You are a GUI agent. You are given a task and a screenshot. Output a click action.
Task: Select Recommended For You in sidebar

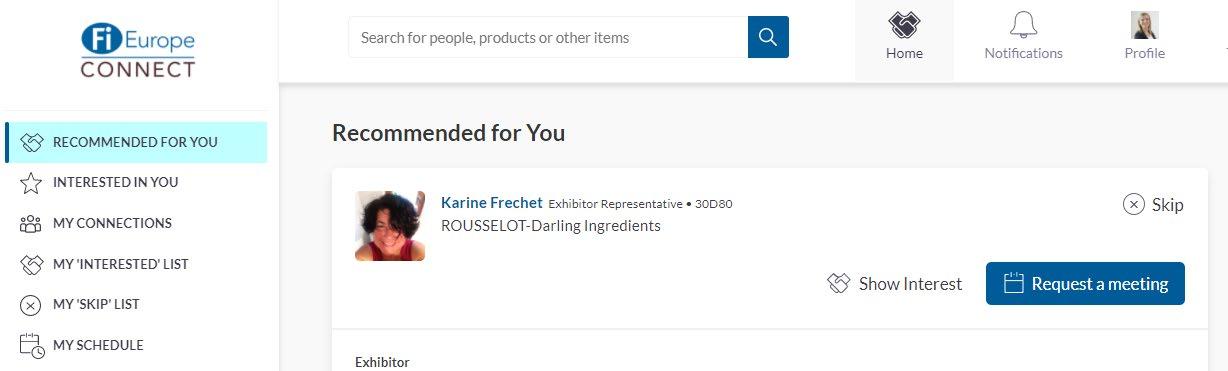[136, 142]
